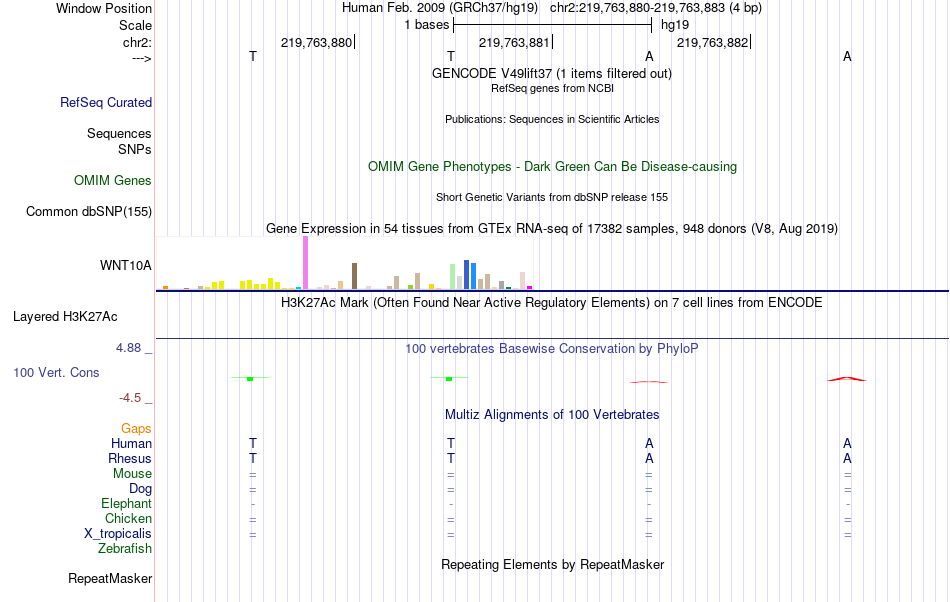The height and width of the screenshot is (602, 950).
Task: Select the X_tropicalis alignment row label
Action: click(118, 534)
